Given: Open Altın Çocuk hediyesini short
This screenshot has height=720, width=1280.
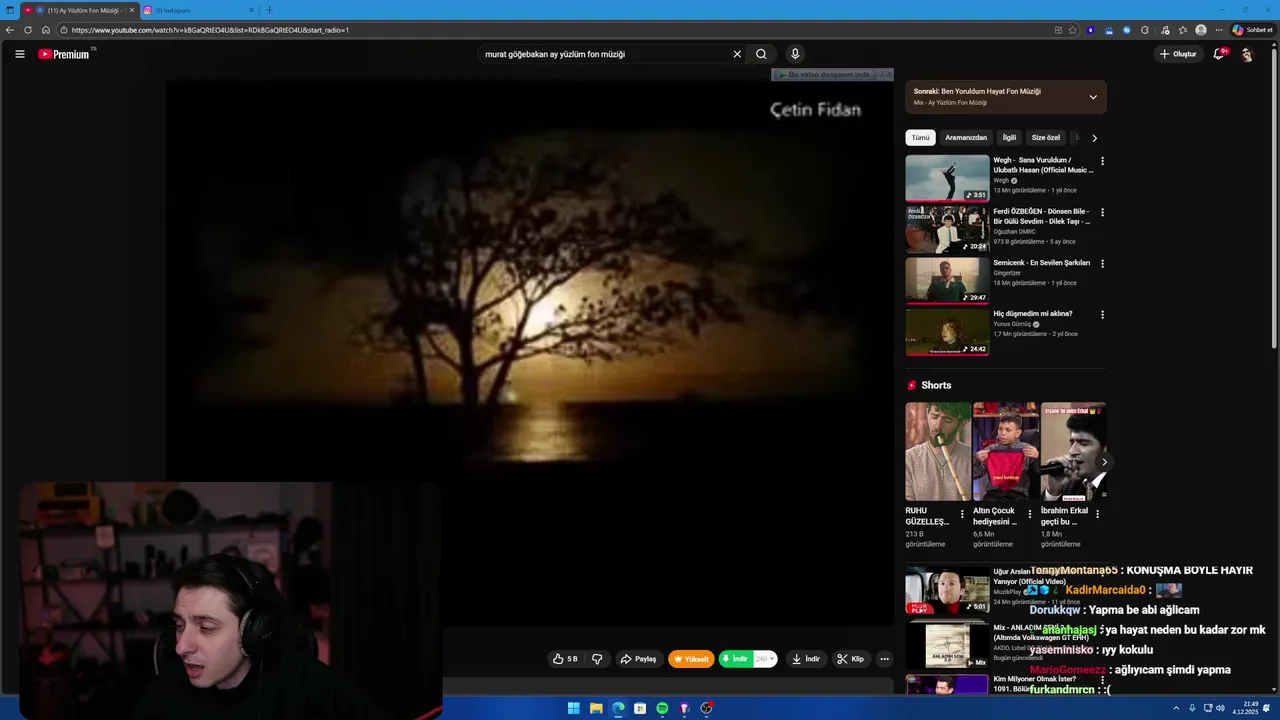Looking at the screenshot, I should tap(1005, 452).
